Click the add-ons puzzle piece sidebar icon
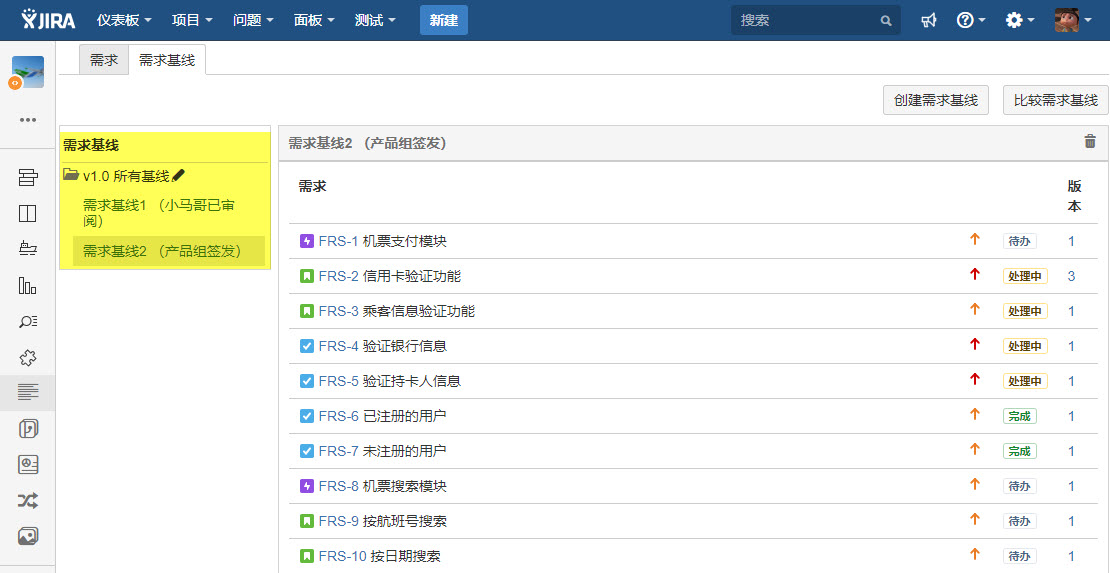The image size is (1110, 573). [x=28, y=357]
